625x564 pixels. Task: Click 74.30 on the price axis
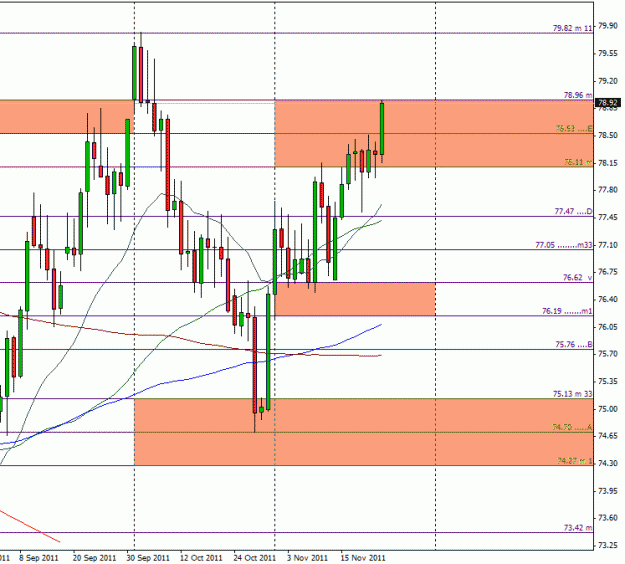[608, 464]
